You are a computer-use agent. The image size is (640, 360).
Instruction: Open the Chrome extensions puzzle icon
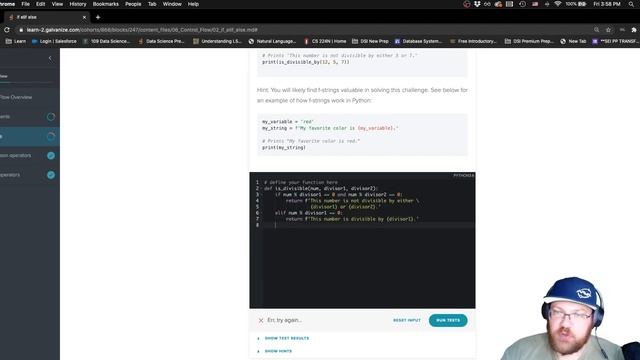[x=633, y=30]
